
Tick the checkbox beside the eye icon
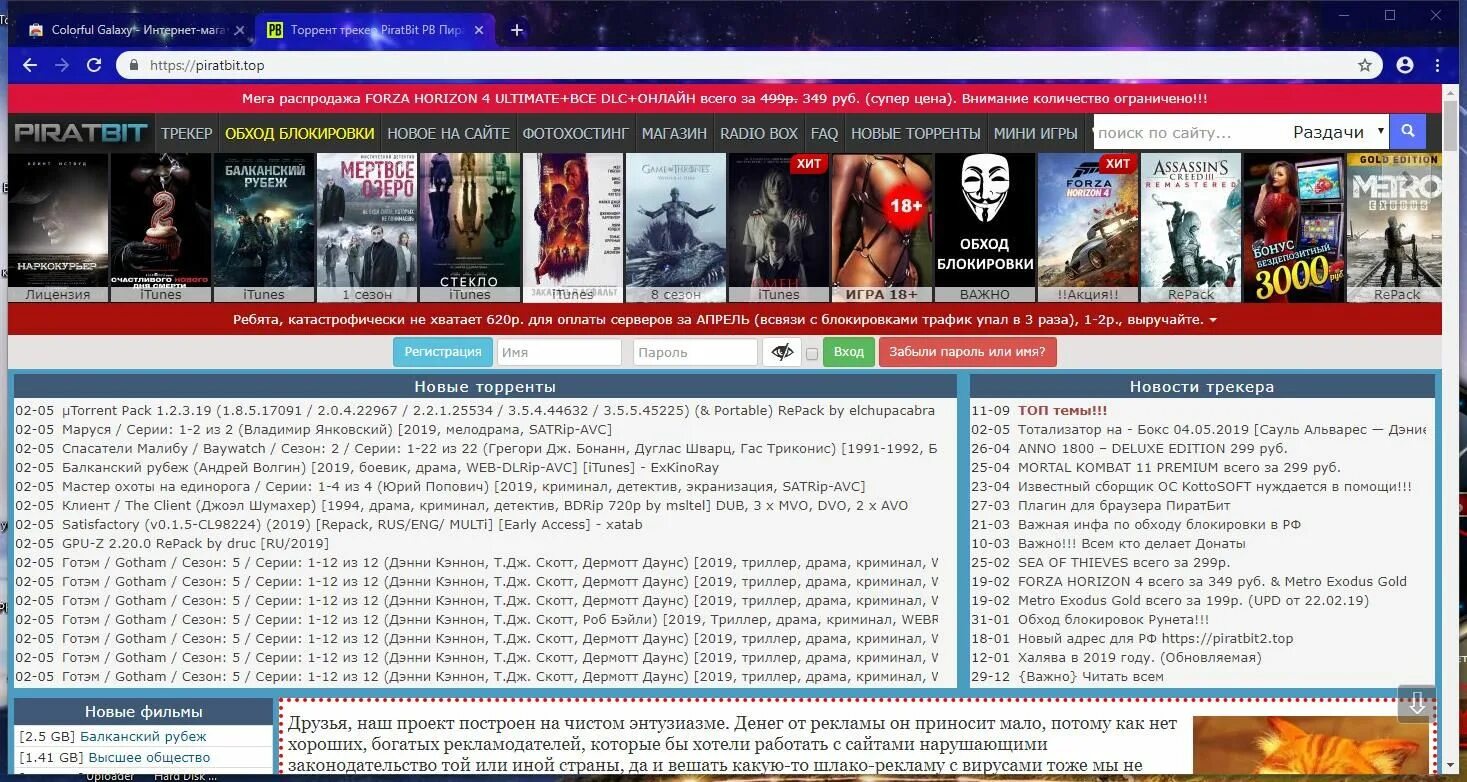click(812, 353)
